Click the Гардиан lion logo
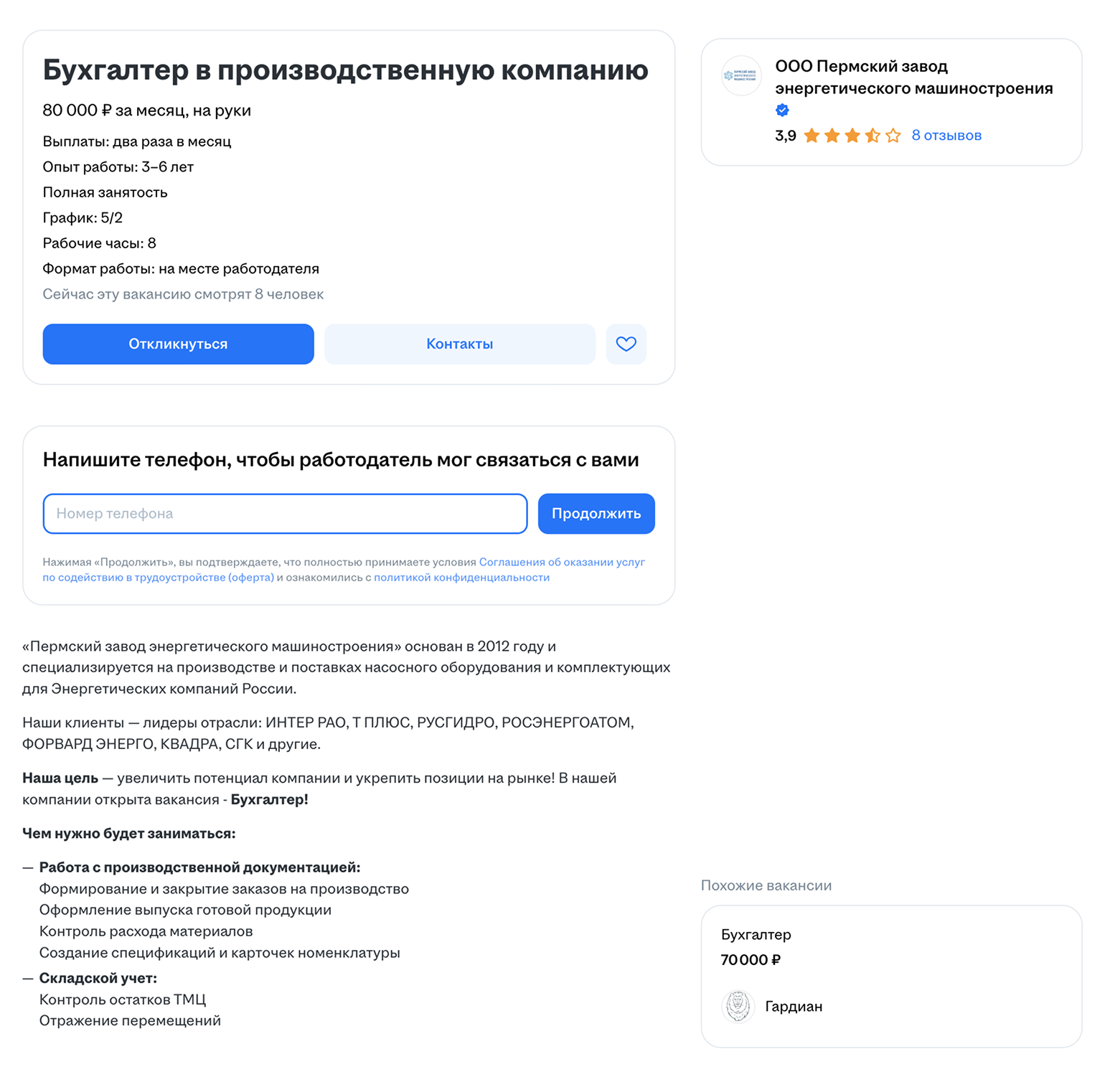The height and width of the screenshot is (1092, 1105). [x=738, y=1006]
